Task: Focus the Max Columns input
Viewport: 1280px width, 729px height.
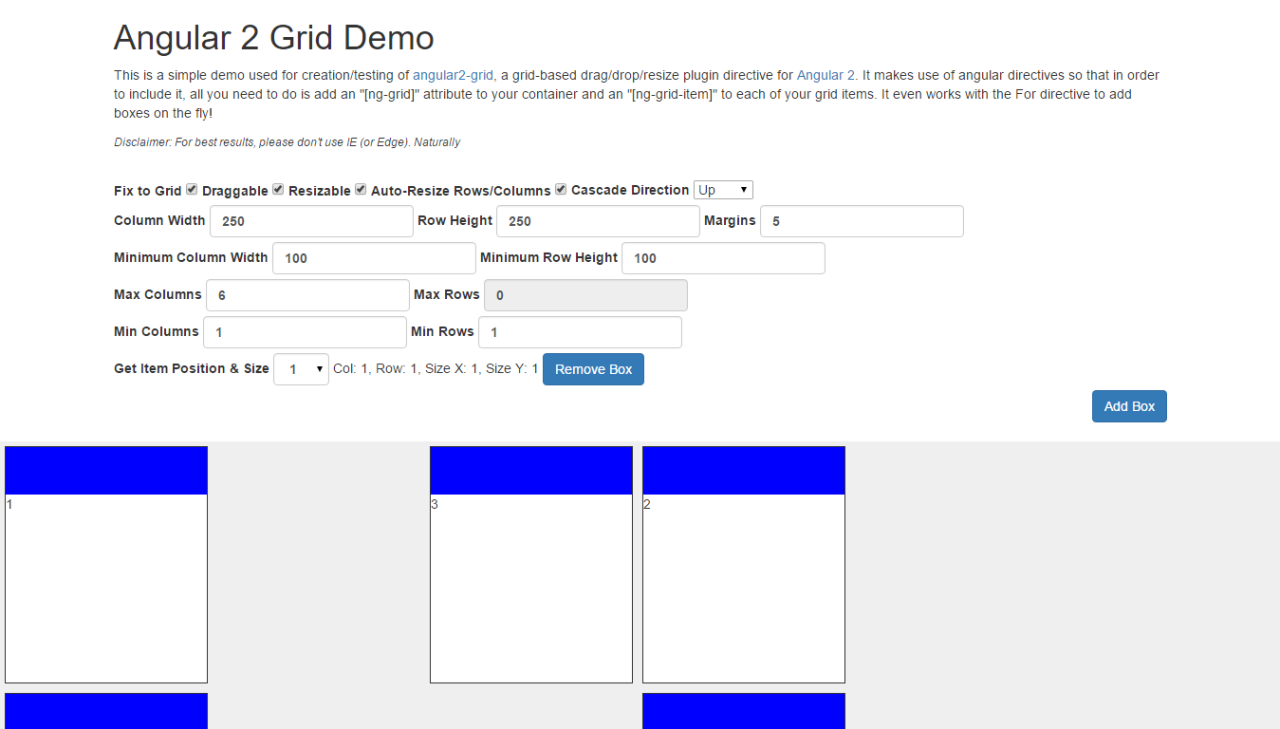Action: pyautogui.click(x=308, y=295)
